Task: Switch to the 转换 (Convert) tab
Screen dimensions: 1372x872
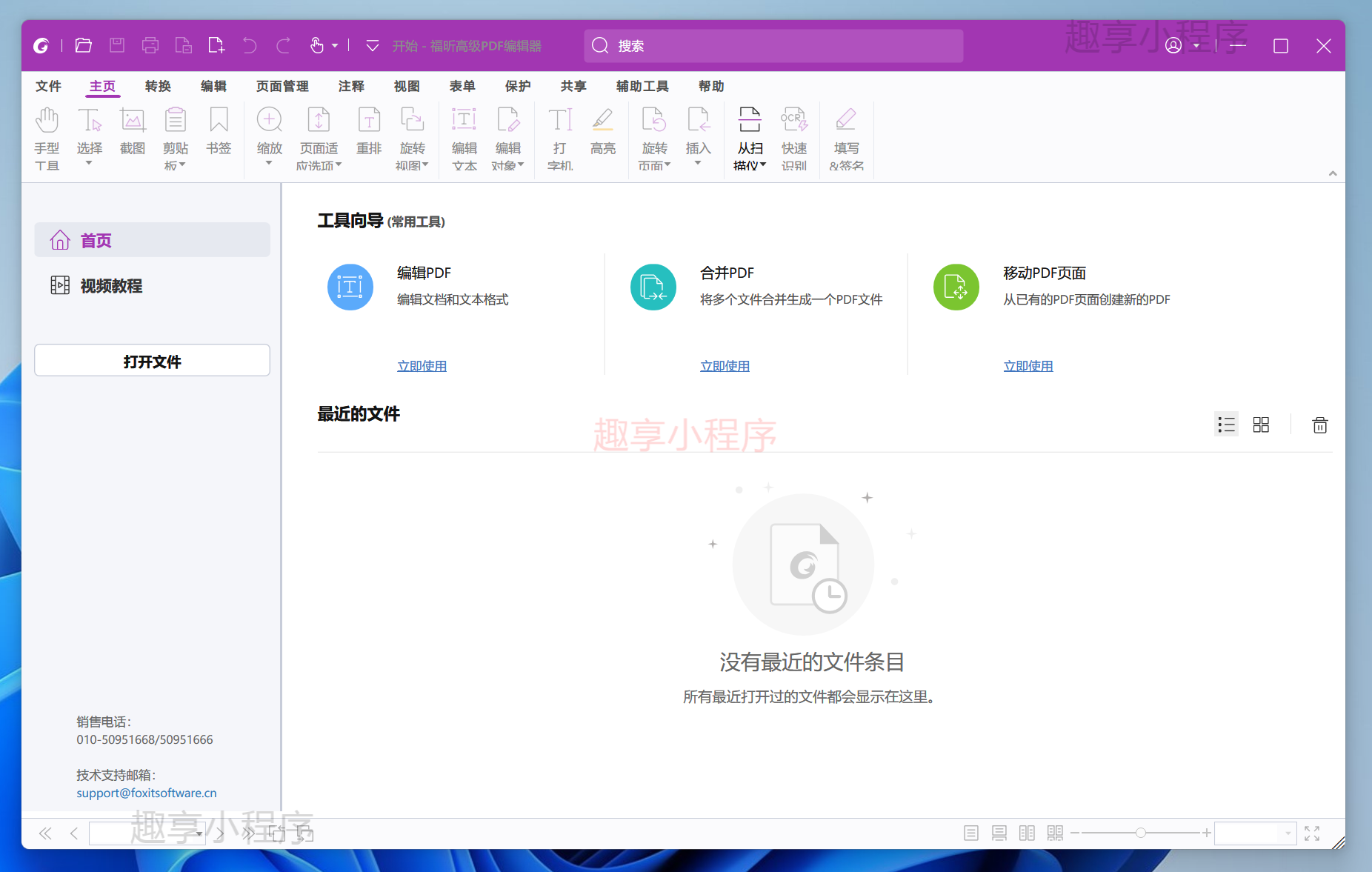Action: [158, 86]
